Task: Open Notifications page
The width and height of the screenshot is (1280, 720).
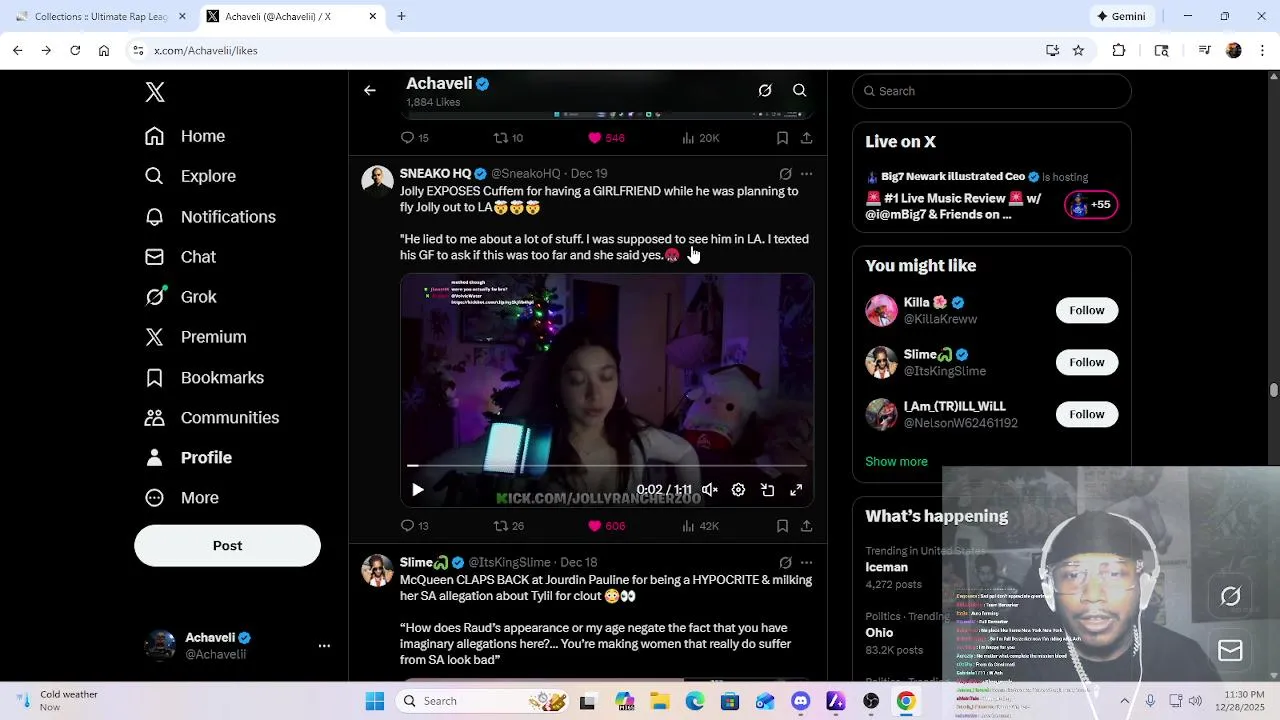Action: tap(210, 217)
